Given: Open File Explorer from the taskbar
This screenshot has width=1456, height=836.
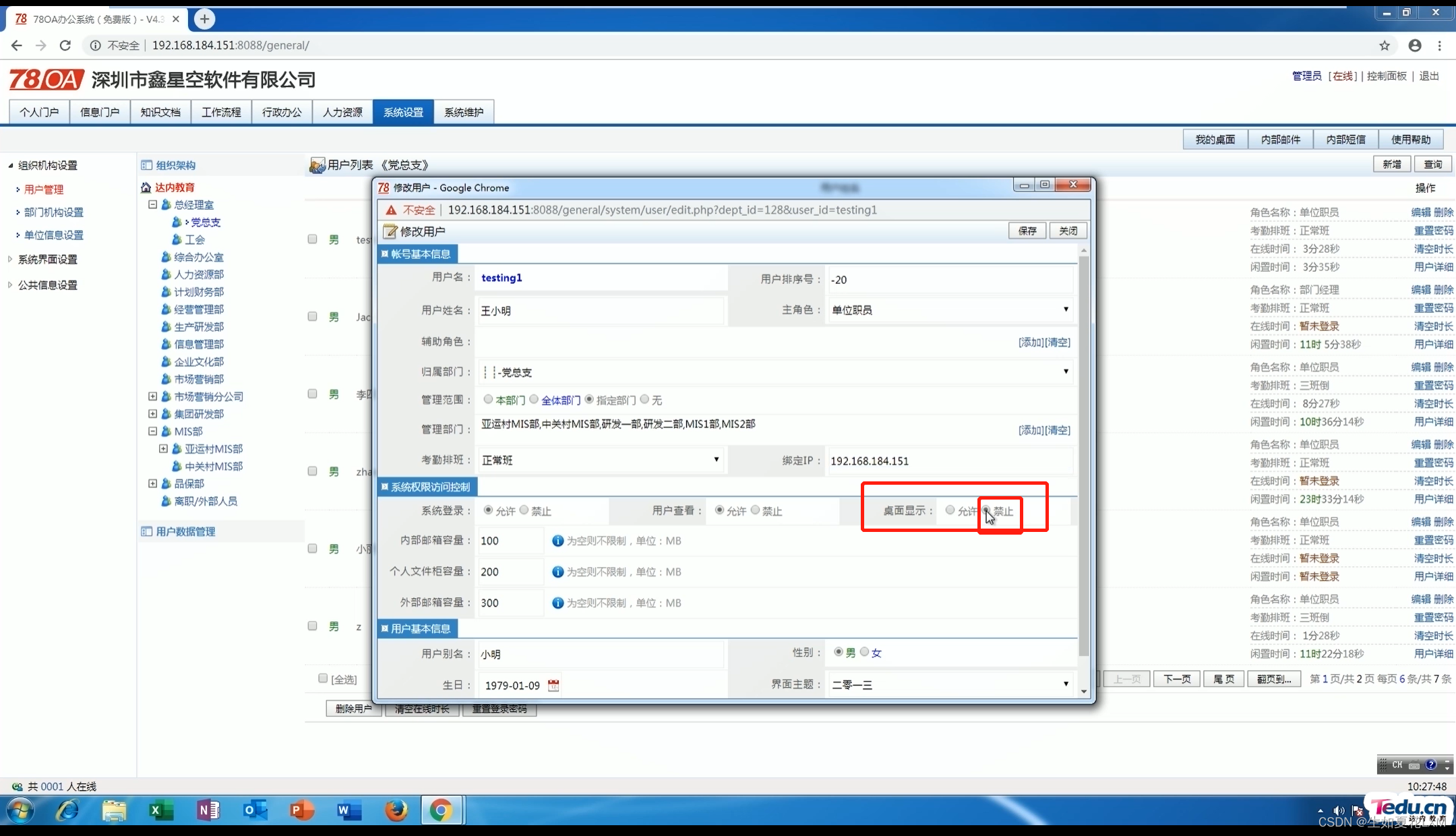Looking at the screenshot, I should [x=114, y=810].
